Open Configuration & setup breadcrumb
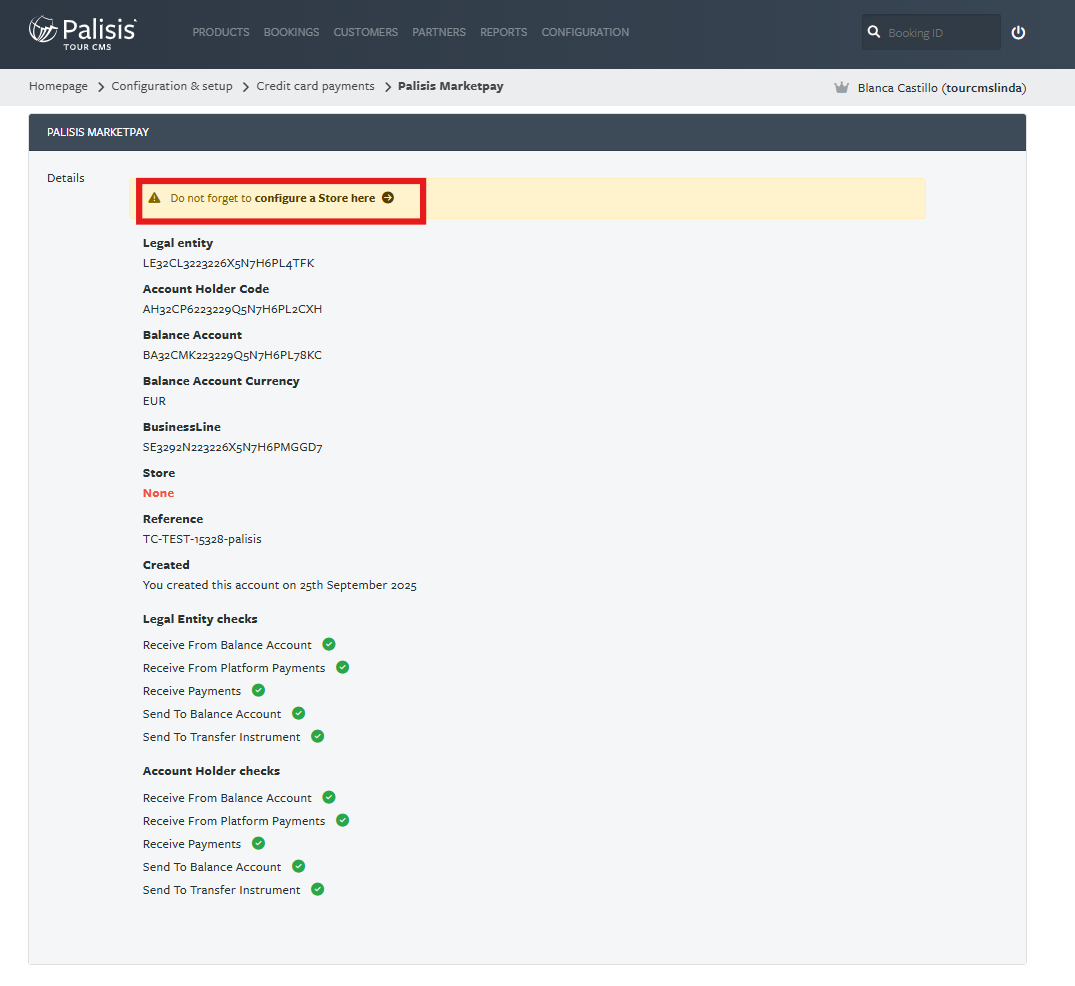The height and width of the screenshot is (986, 1075). 172,86
